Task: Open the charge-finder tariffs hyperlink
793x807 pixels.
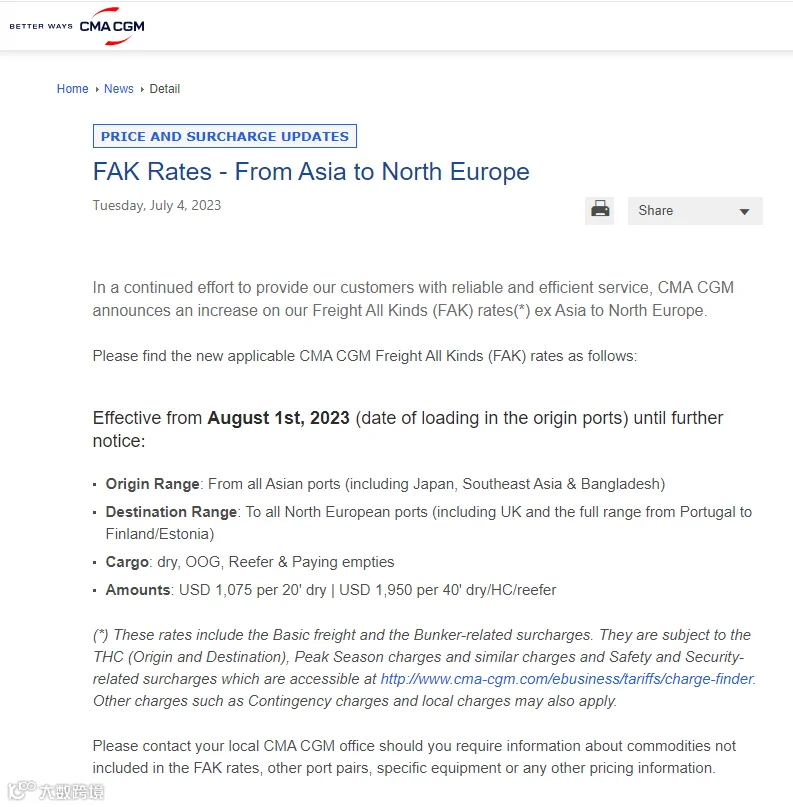Action: [567, 679]
